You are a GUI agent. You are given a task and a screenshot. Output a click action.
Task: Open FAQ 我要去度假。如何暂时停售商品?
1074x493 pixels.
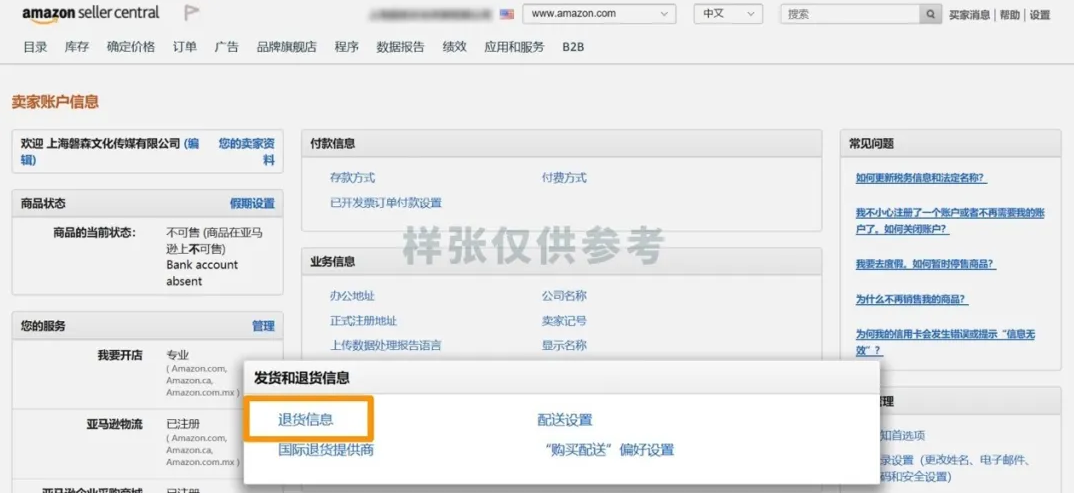tap(925, 264)
